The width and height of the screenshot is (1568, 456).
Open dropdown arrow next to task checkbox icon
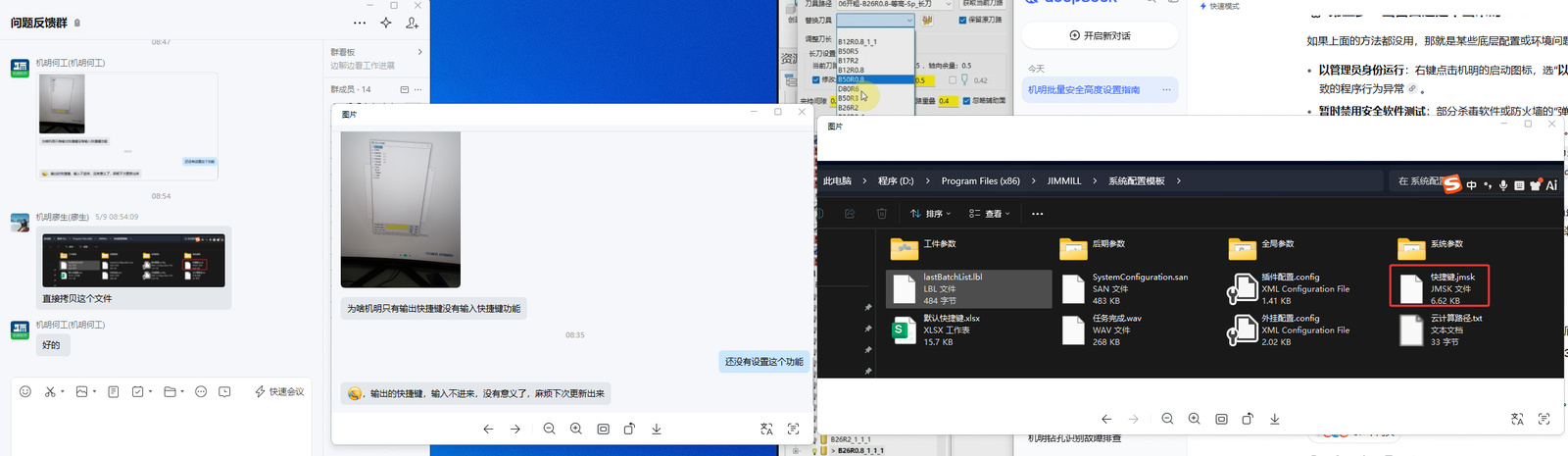[150, 392]
